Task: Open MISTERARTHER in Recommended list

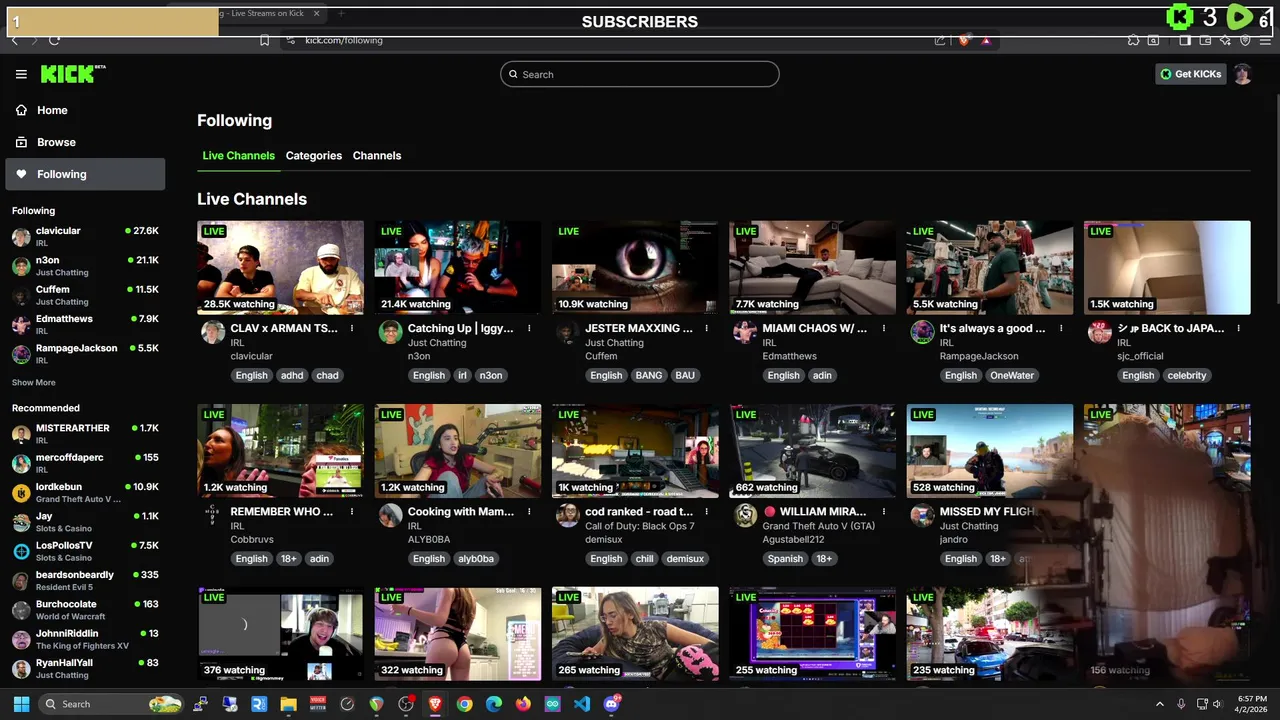Action: 85,434
